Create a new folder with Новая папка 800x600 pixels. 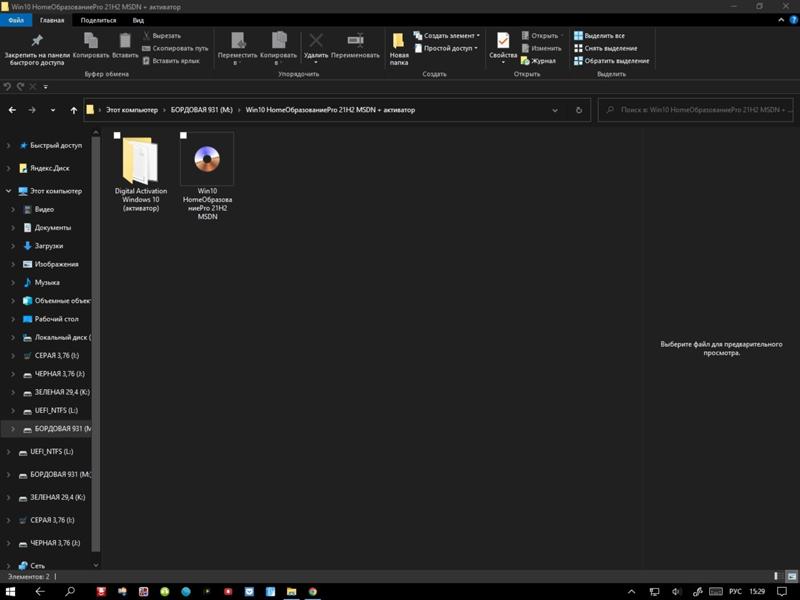tap(399, 49)
